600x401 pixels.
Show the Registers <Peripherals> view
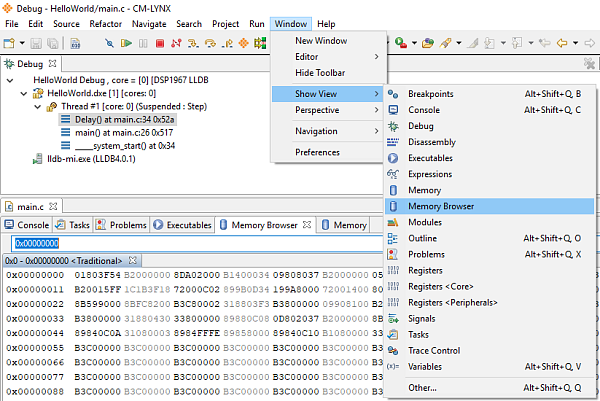point(490,303)
